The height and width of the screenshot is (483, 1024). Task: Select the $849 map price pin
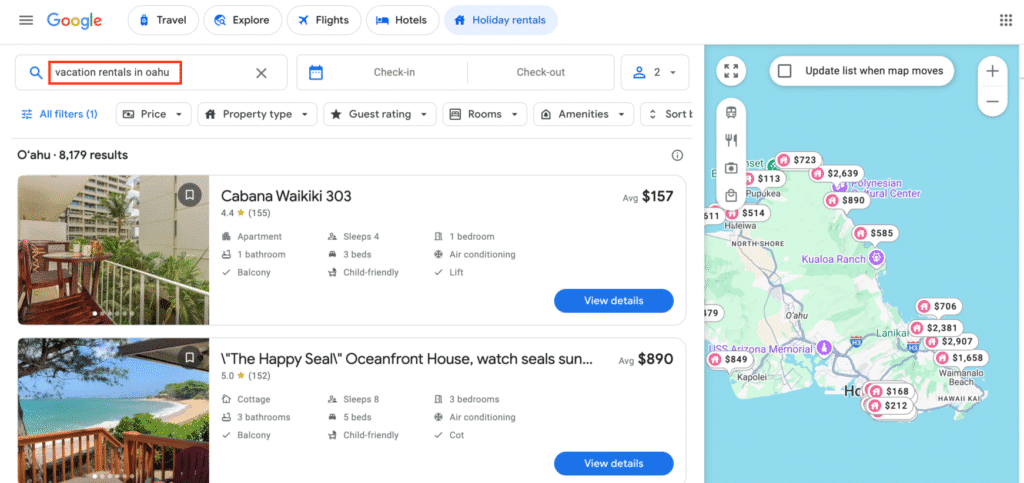(728, 359)
